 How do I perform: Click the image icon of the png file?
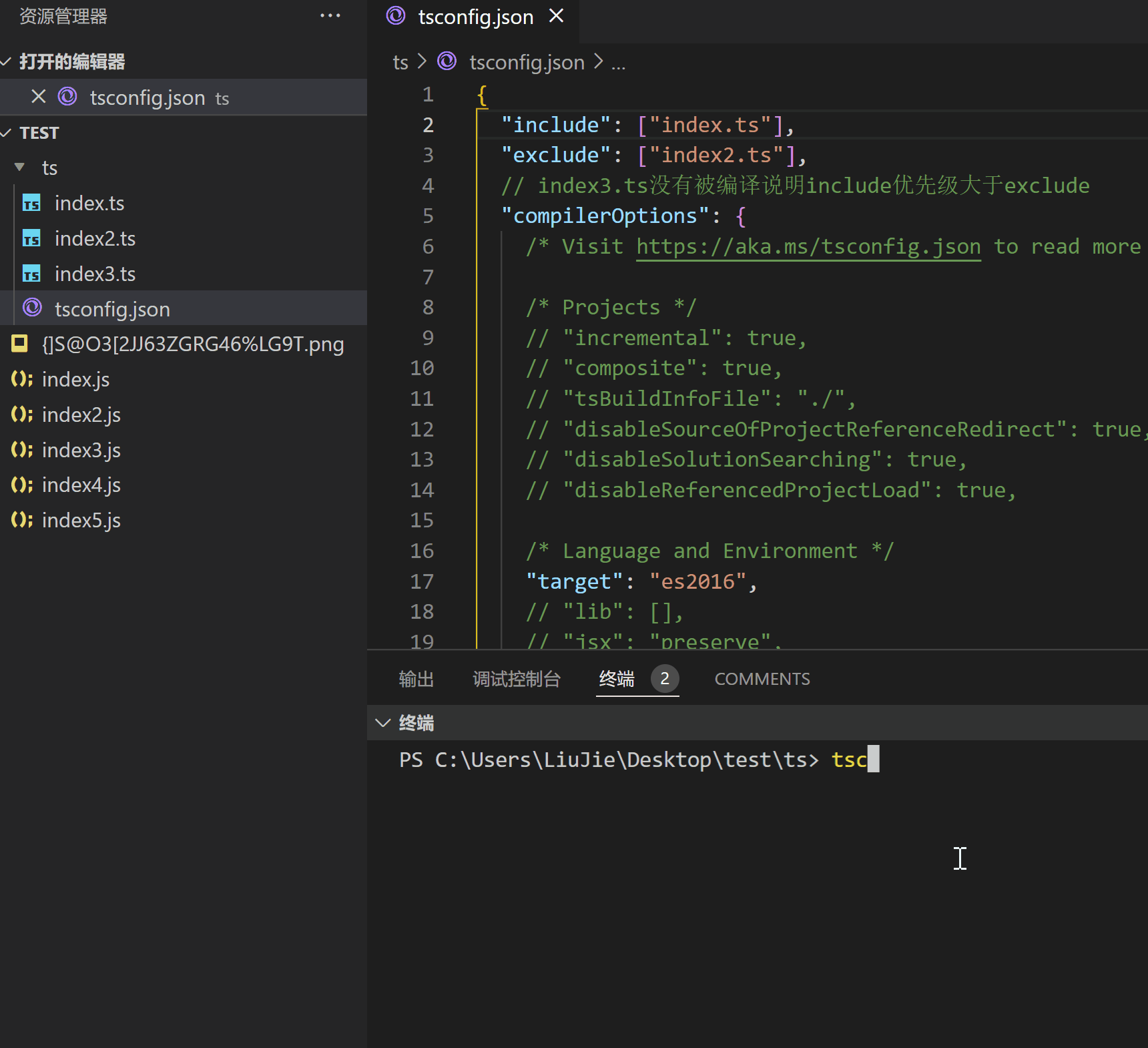pyautogui.click(x=19, y=343)
